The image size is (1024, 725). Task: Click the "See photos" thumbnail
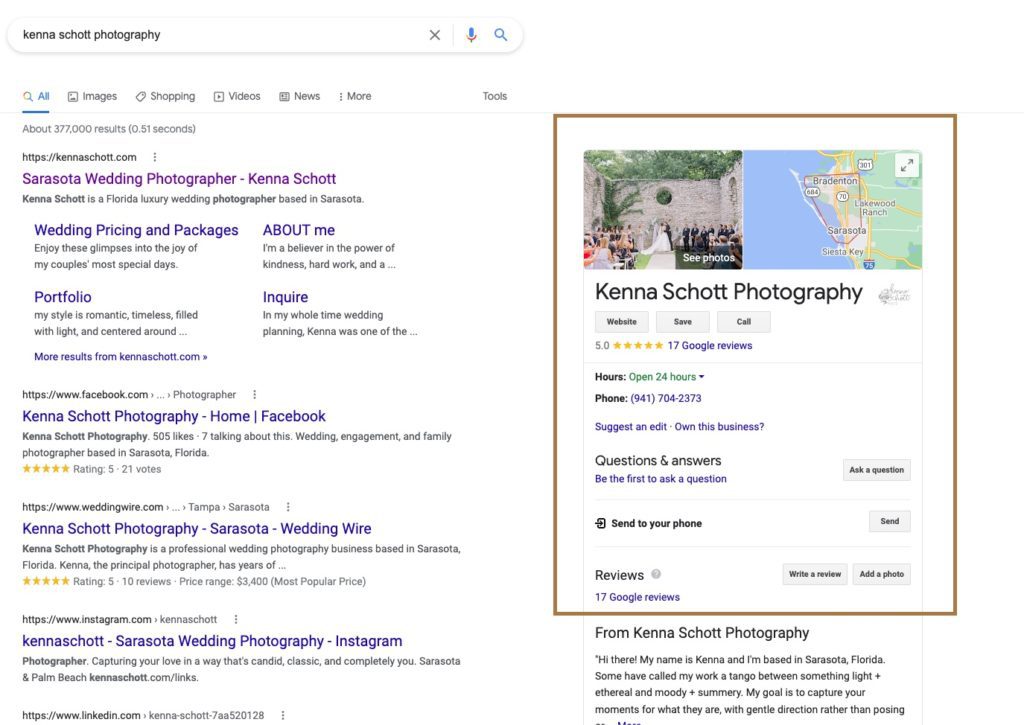coord(708,257)
